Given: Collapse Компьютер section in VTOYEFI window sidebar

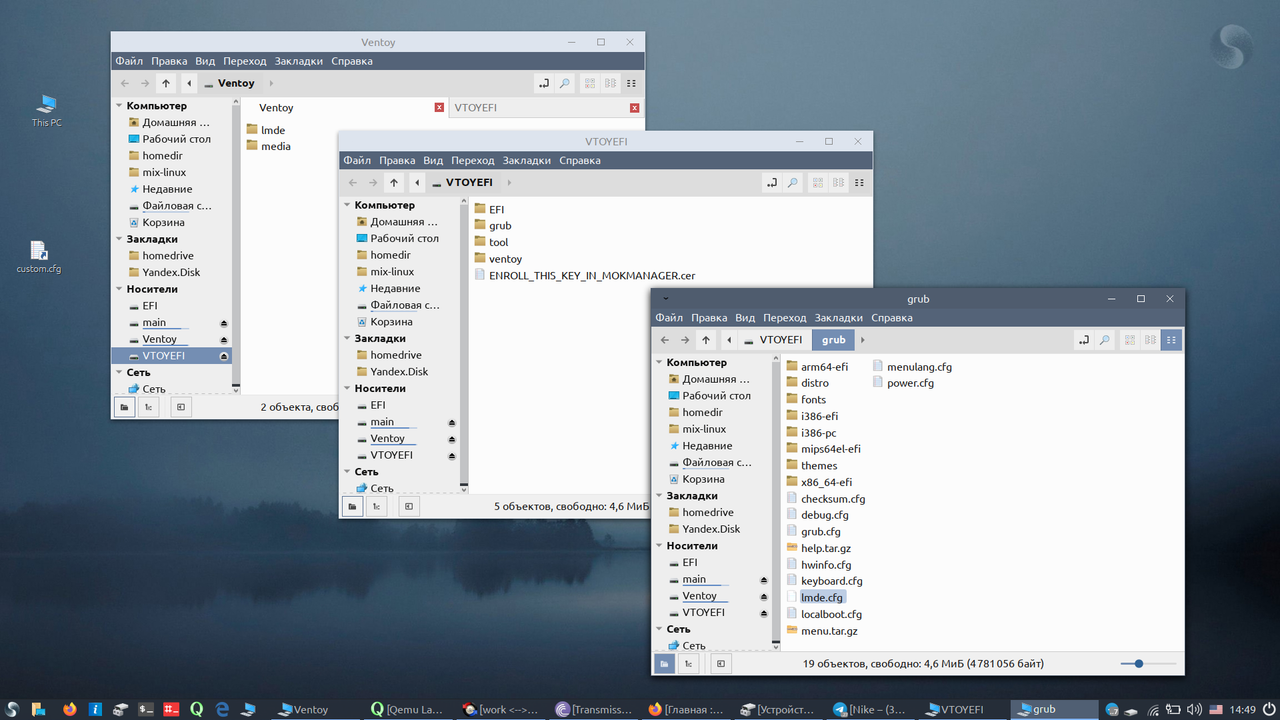Looking at the screenshot, I should pos(347,205).
